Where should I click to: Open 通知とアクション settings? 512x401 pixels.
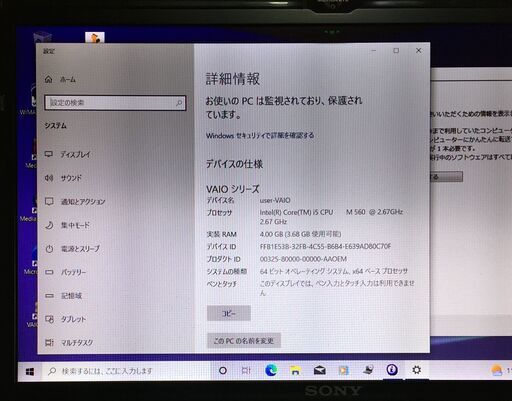(x=83, y=202)
